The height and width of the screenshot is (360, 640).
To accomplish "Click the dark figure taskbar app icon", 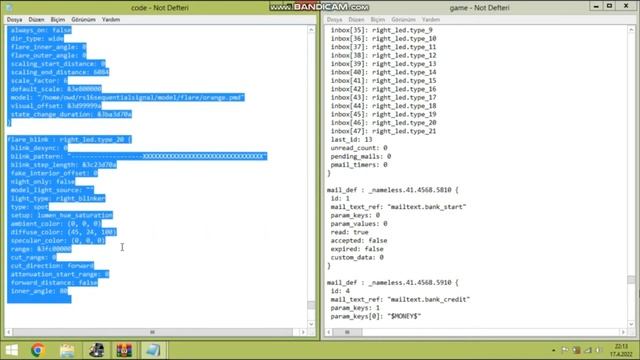I will click(96, 350).
